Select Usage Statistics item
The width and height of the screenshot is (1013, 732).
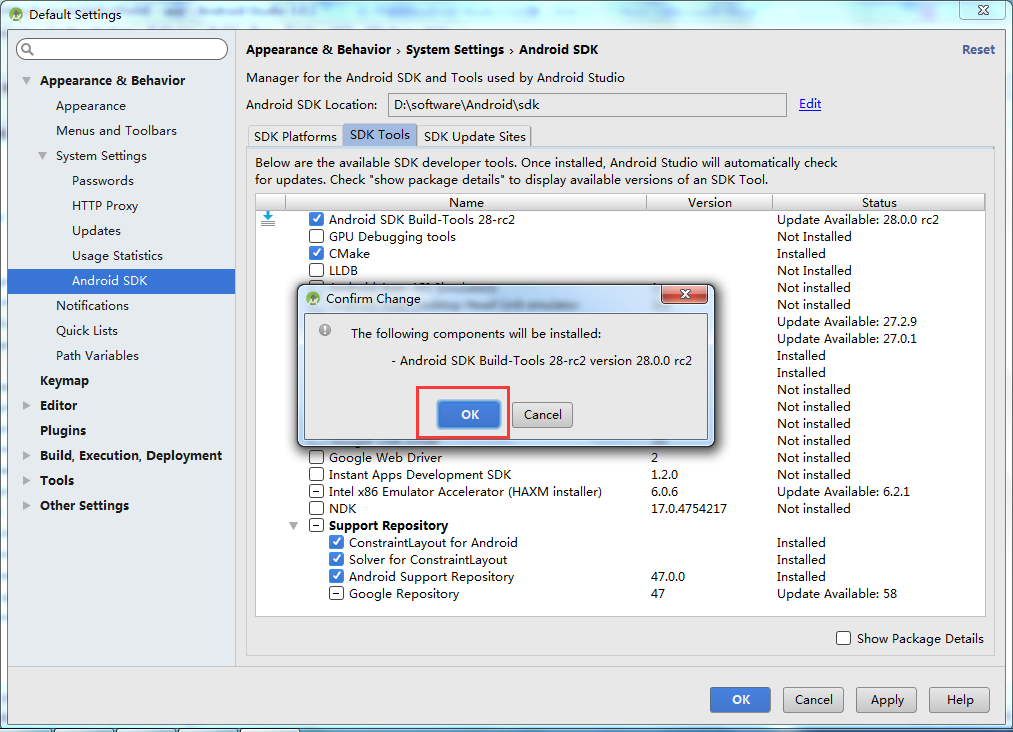117,256
